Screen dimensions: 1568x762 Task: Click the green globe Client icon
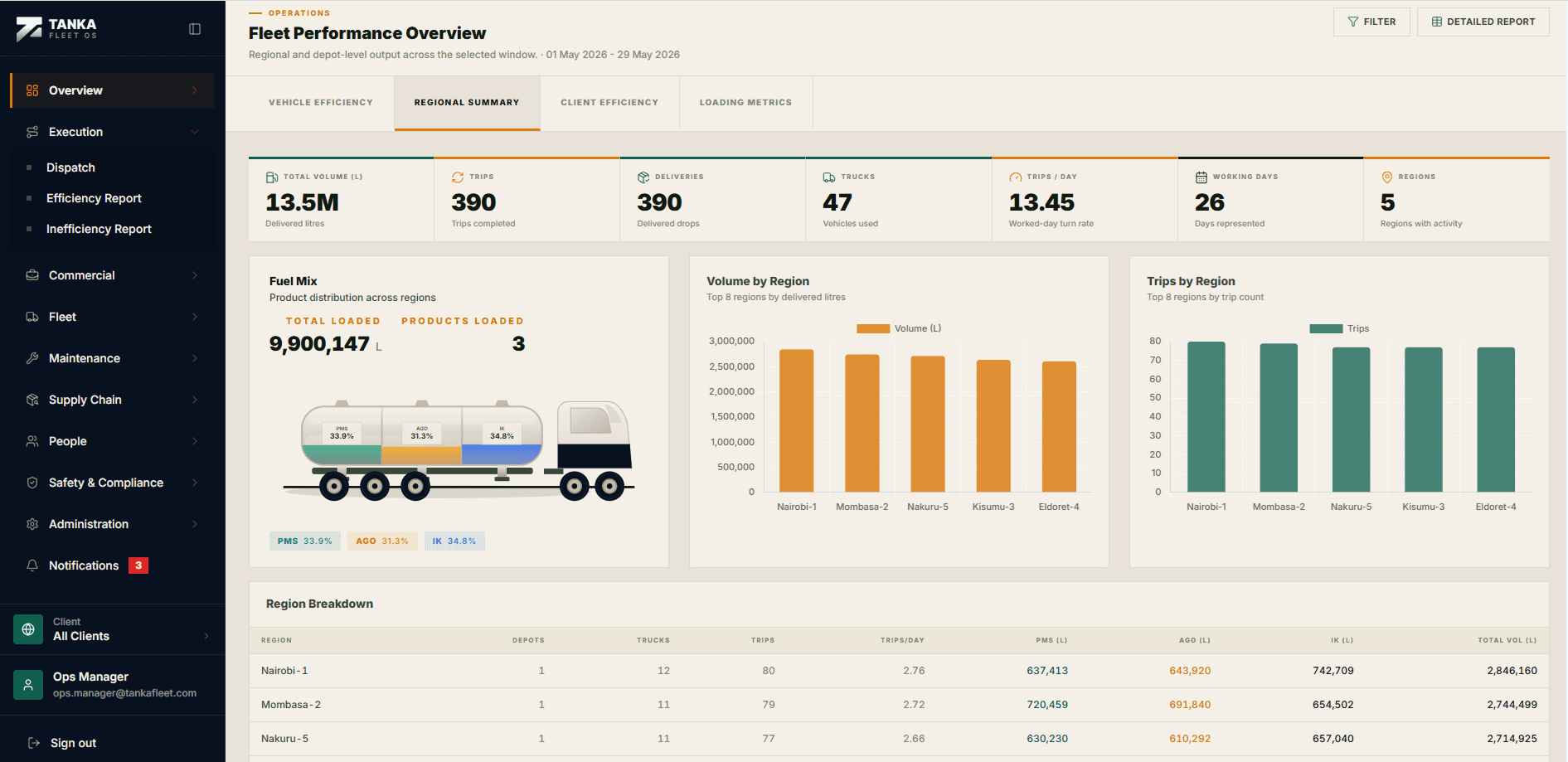(x=28, y=629)
